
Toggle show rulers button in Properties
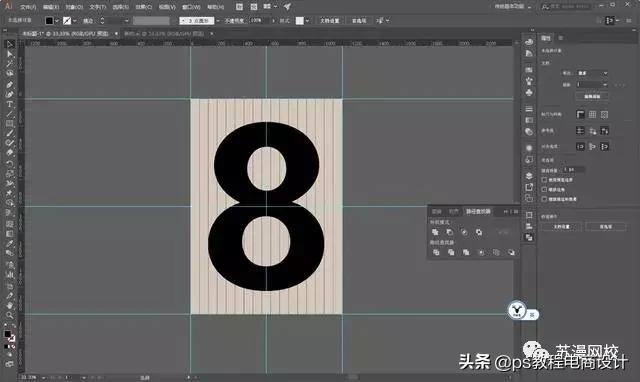580,115
